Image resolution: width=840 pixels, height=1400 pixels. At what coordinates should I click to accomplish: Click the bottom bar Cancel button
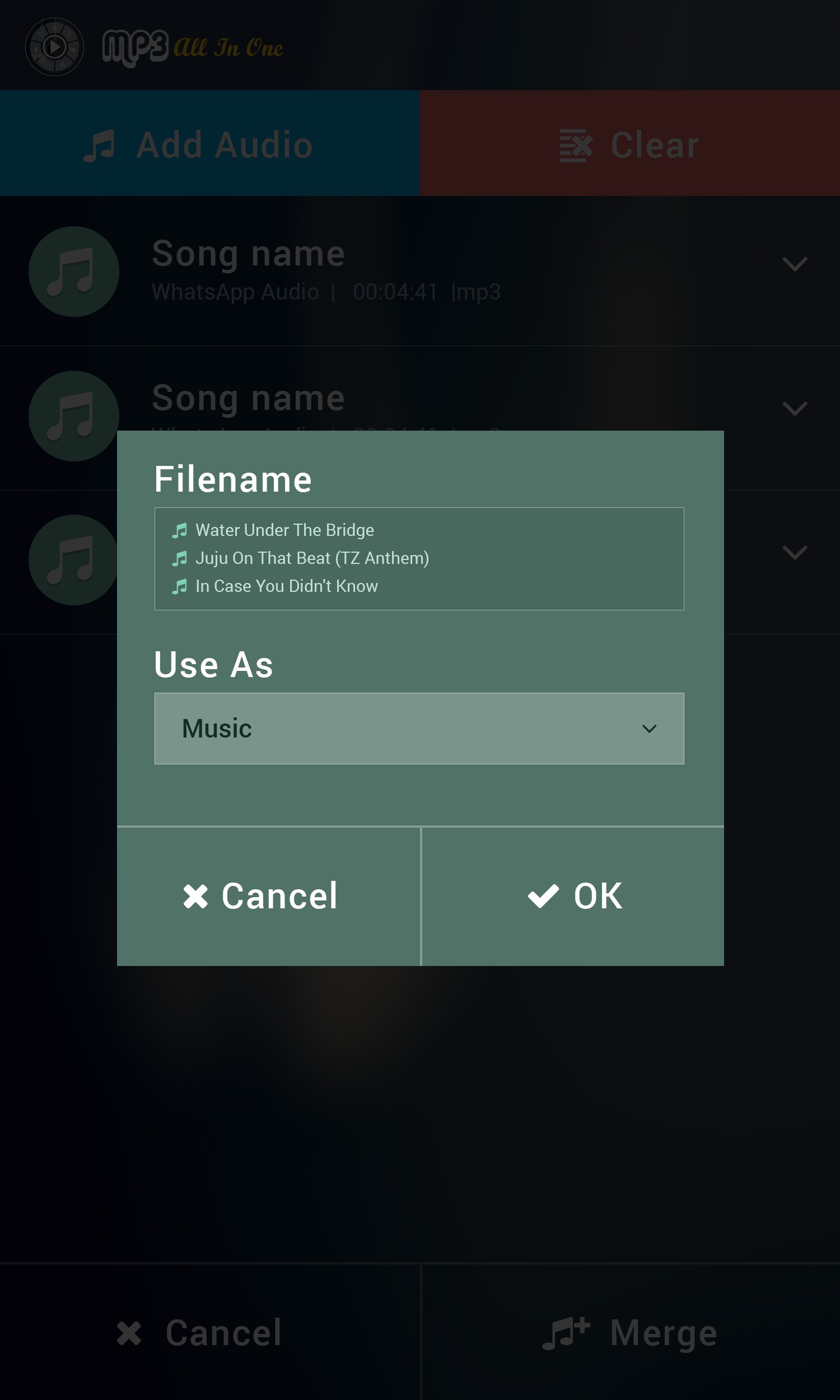210,1333
